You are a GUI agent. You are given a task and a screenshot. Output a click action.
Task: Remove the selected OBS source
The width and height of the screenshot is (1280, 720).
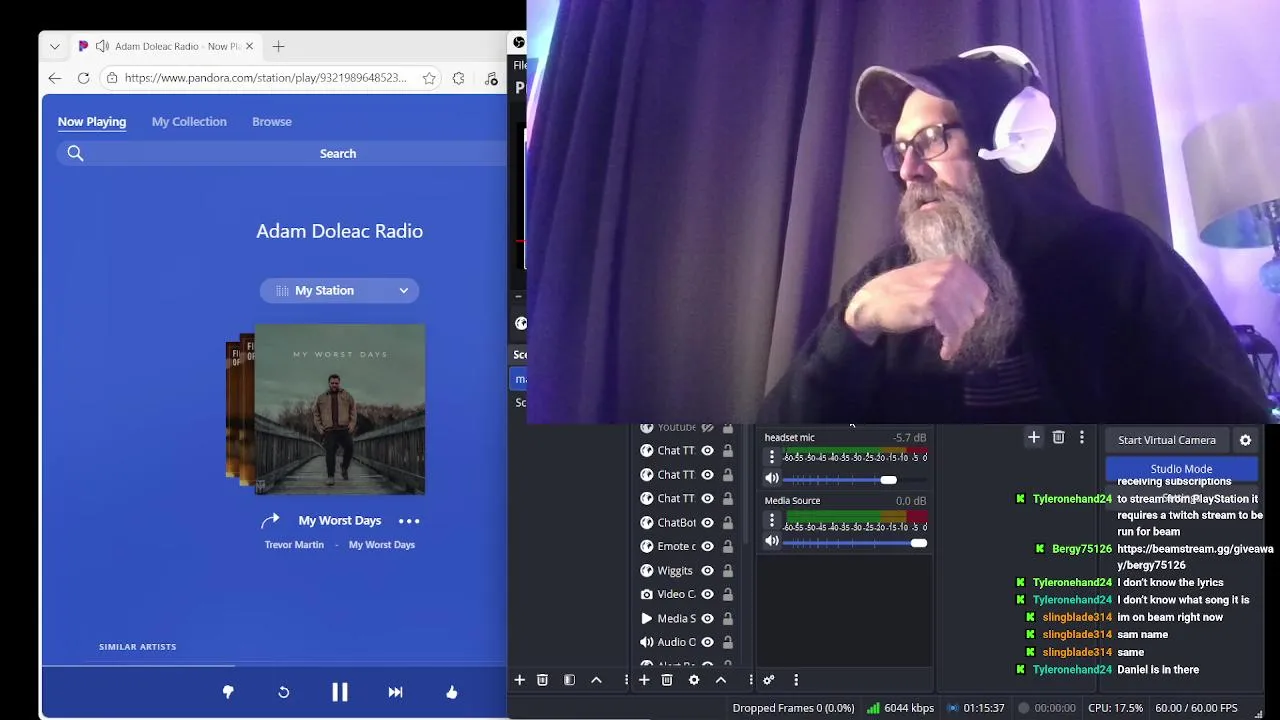(x=667, y=680)
